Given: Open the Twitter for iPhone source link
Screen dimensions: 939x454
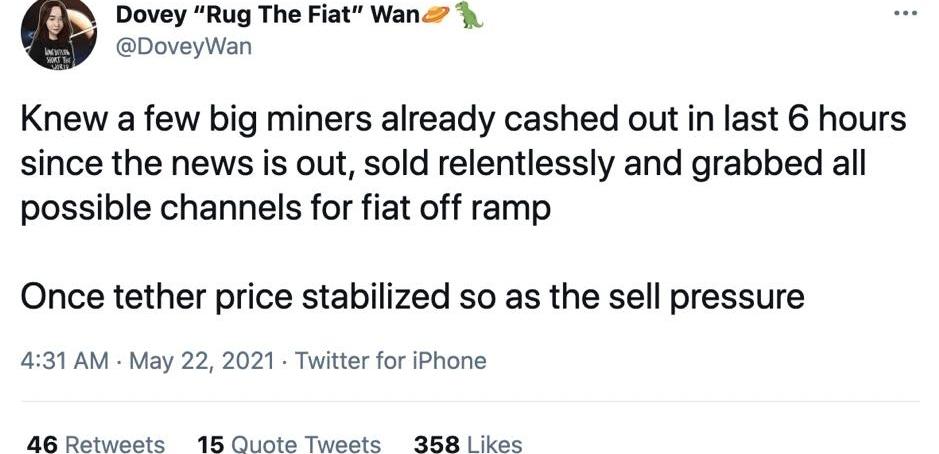Looking at the screenshot, I should point(390,361).
